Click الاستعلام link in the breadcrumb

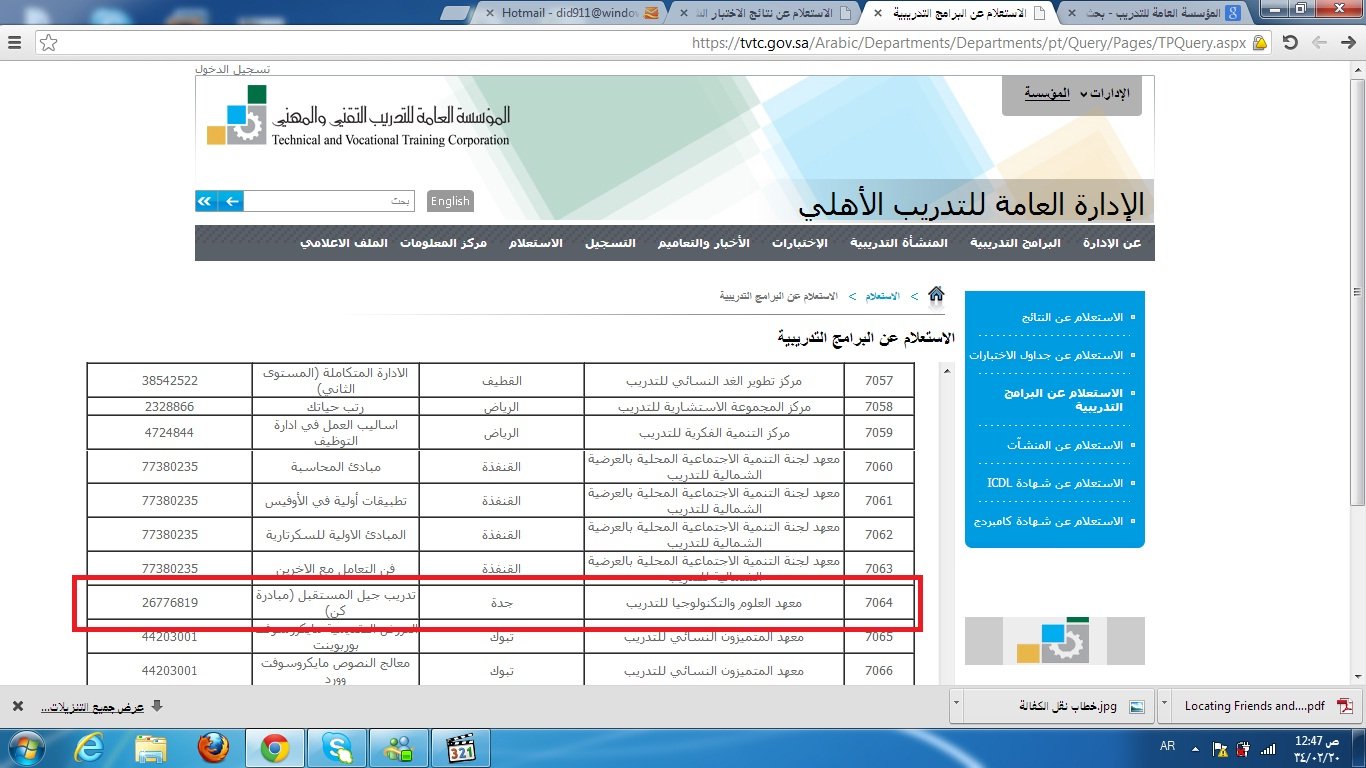882,296
